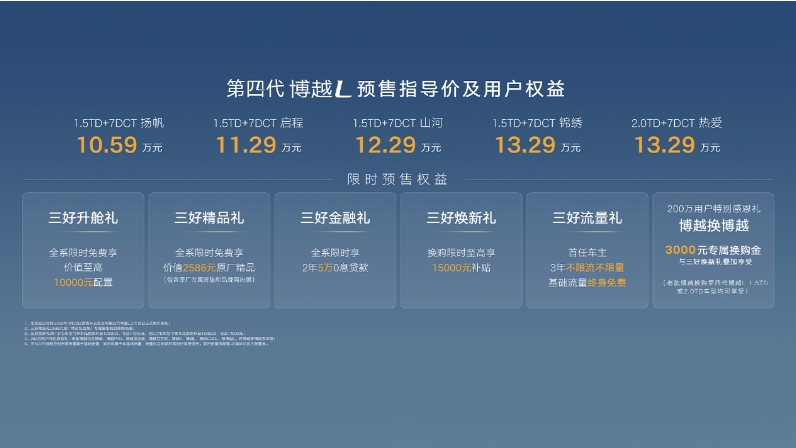796x448 pixels.
Task: Click the title 第四代 博越L 预售指导价及用户权益
Action: (395, 89)
